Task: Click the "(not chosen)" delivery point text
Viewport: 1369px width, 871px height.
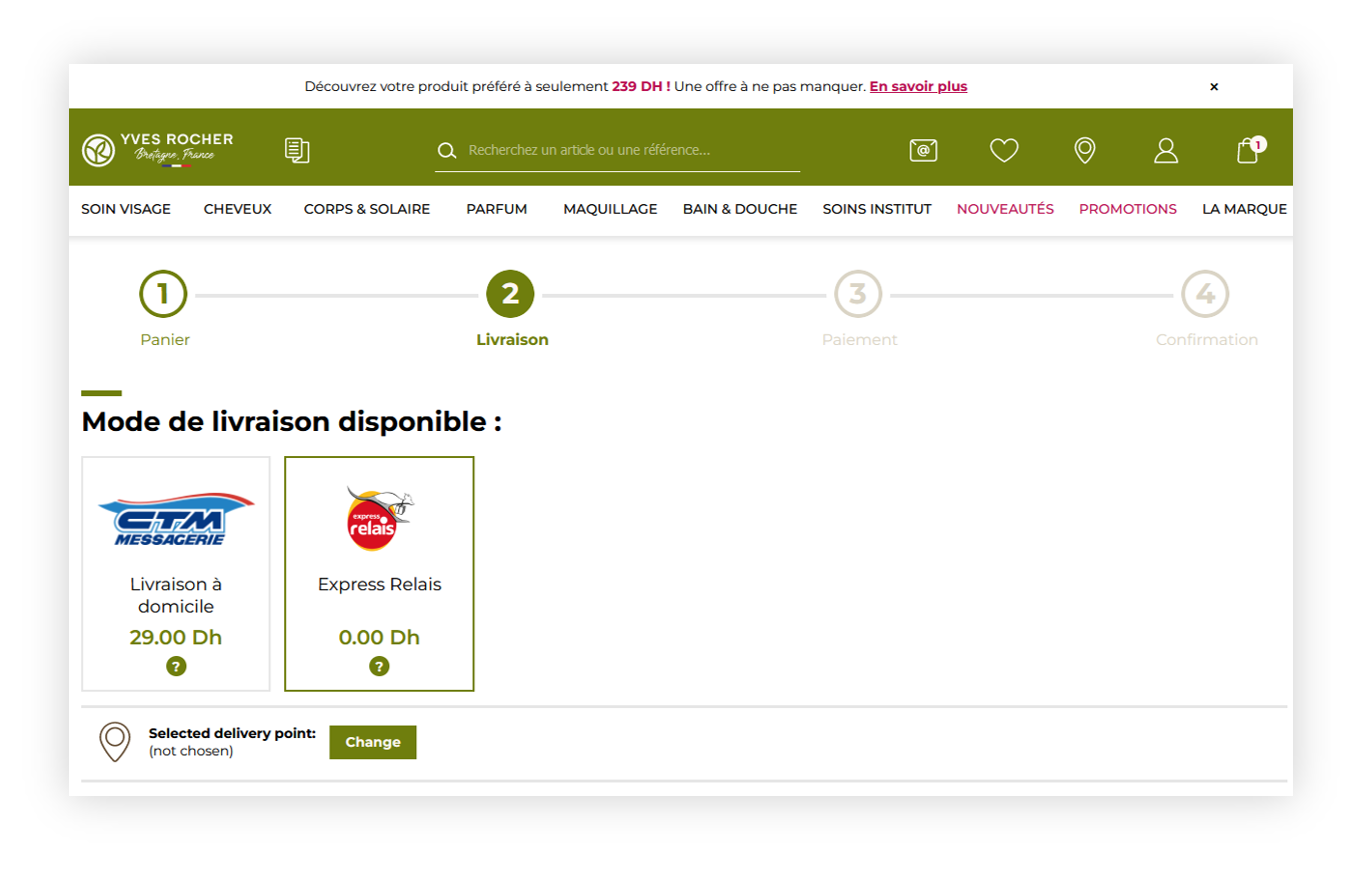Action: (x=191, y=751)
